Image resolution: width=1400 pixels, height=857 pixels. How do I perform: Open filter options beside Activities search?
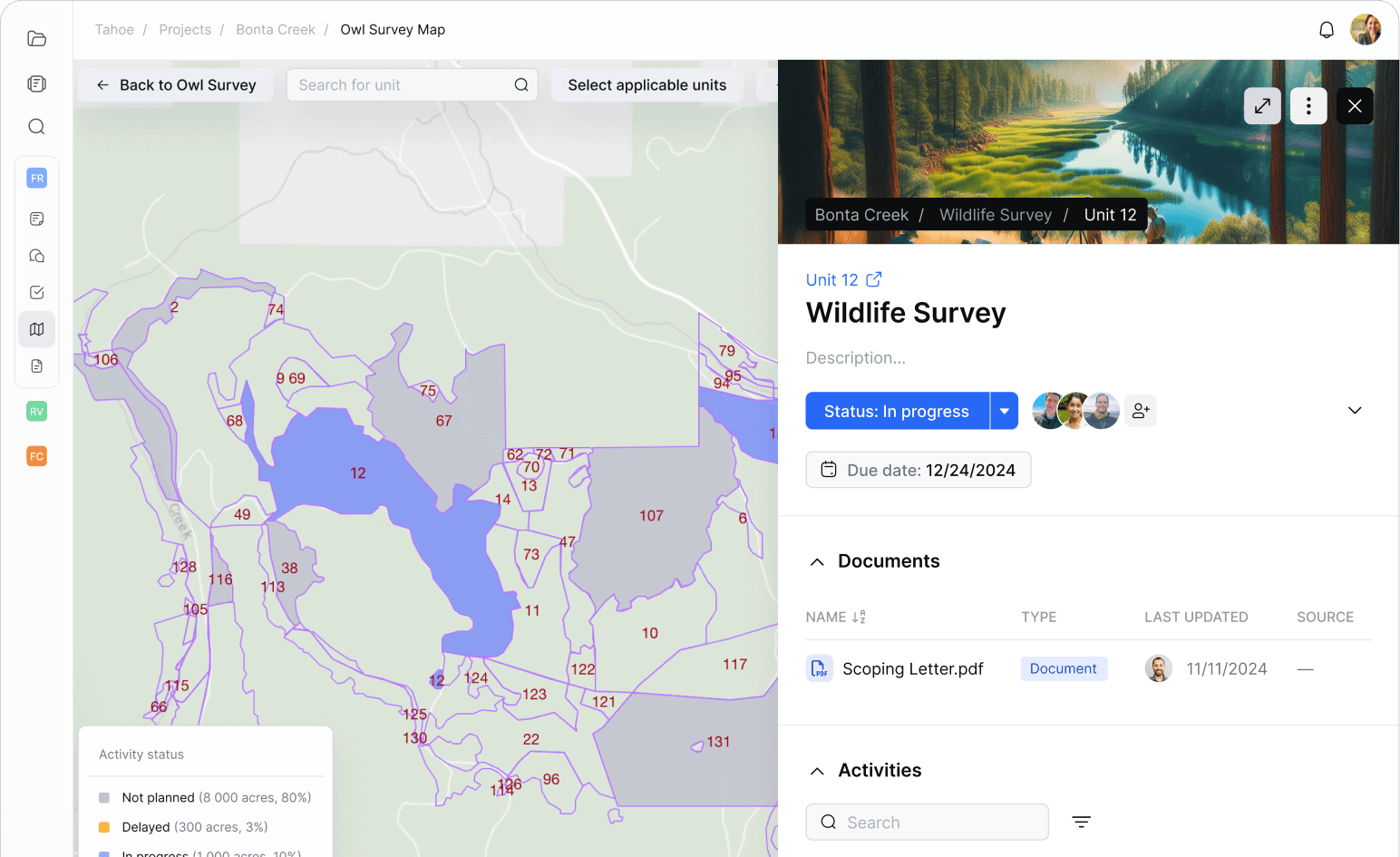click(x=1081, y=822)
